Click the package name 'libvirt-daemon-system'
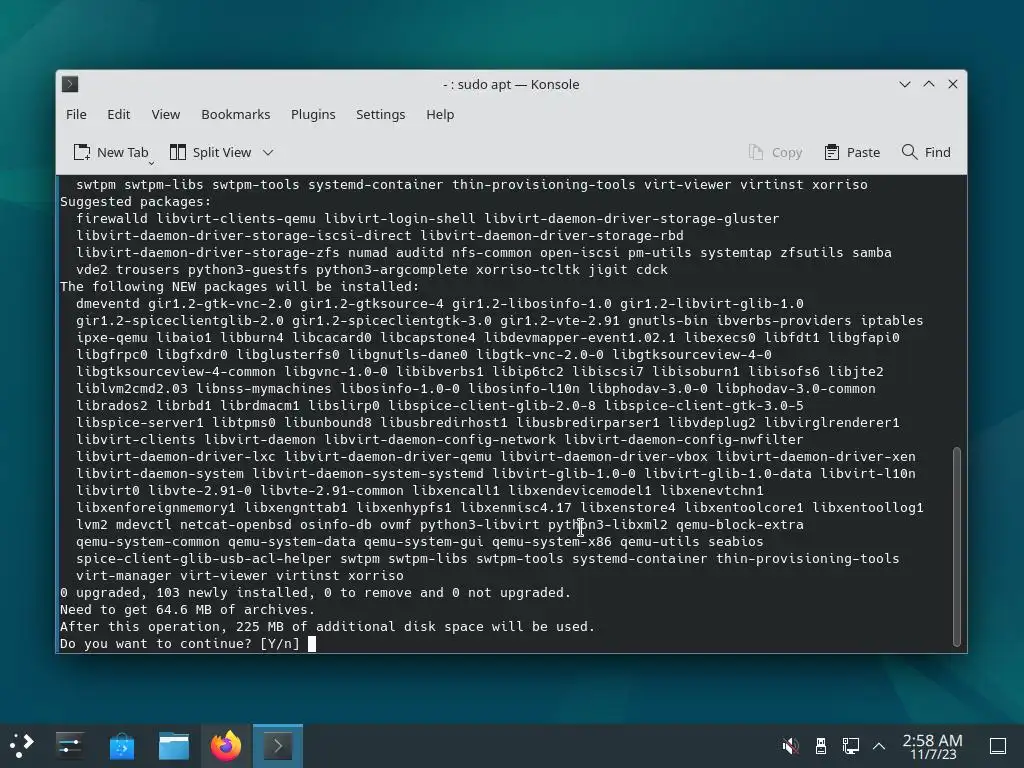 (160, 473)
